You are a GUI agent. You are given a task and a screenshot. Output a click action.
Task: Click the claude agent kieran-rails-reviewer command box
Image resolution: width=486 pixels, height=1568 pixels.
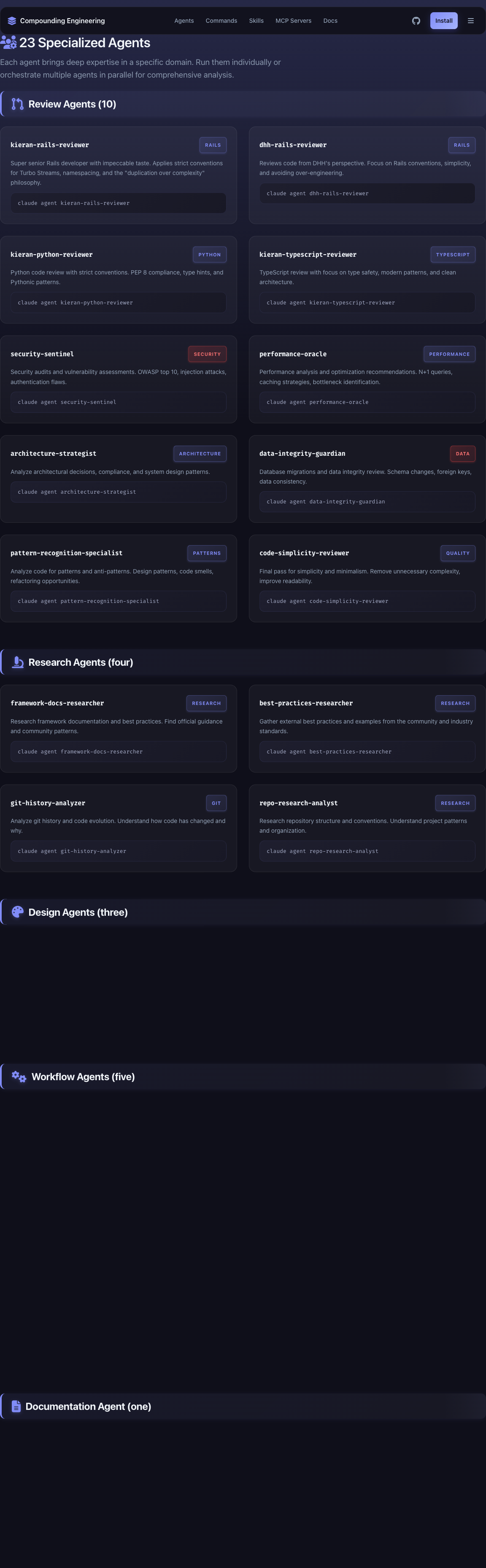(x=118, y=203)
